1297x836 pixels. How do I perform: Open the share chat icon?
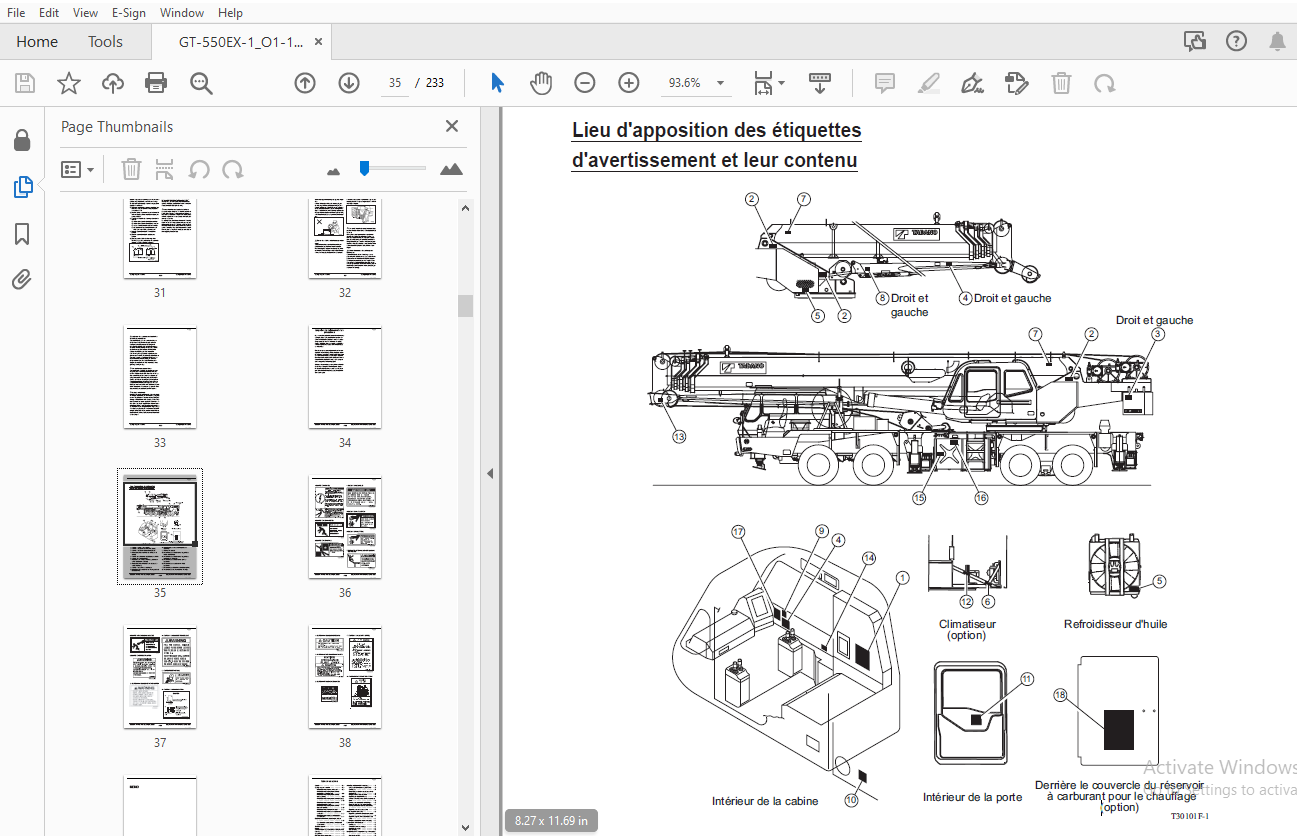point(1194,41)
